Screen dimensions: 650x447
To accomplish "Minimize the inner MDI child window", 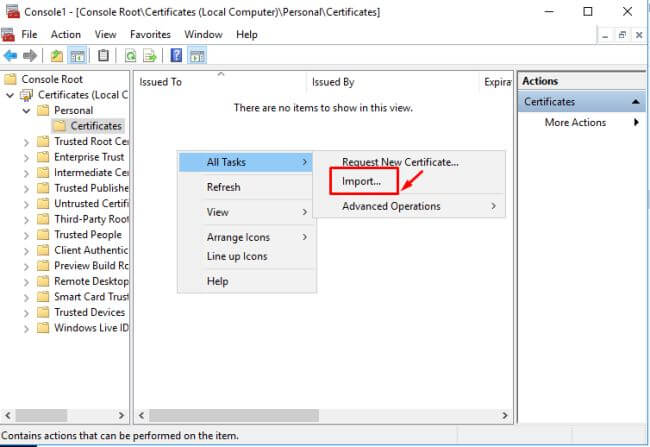I will (605, 35).
